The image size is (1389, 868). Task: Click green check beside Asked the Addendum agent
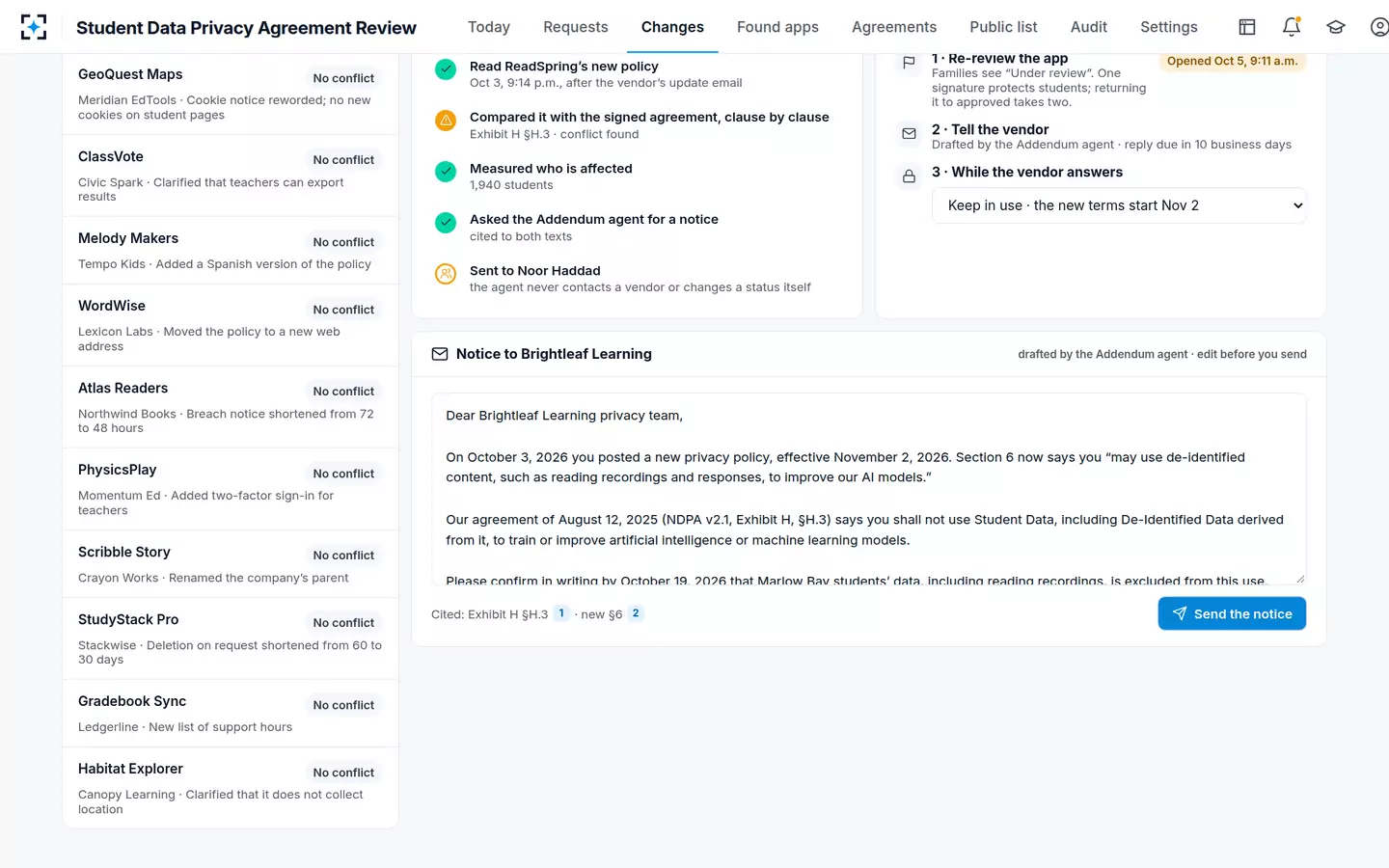pos(446,223)
